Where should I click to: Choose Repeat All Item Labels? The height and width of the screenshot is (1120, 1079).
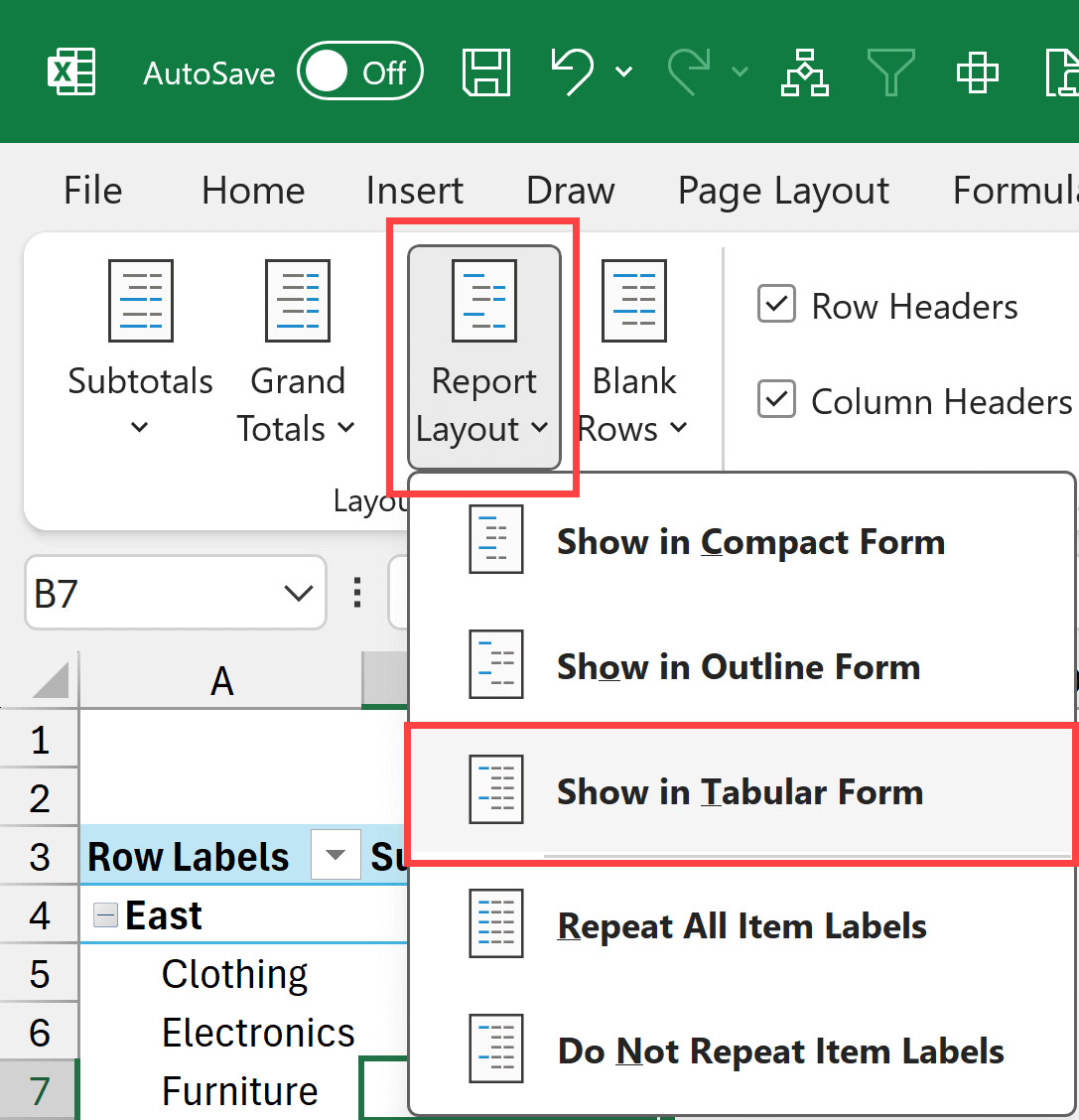coord(742,926)
